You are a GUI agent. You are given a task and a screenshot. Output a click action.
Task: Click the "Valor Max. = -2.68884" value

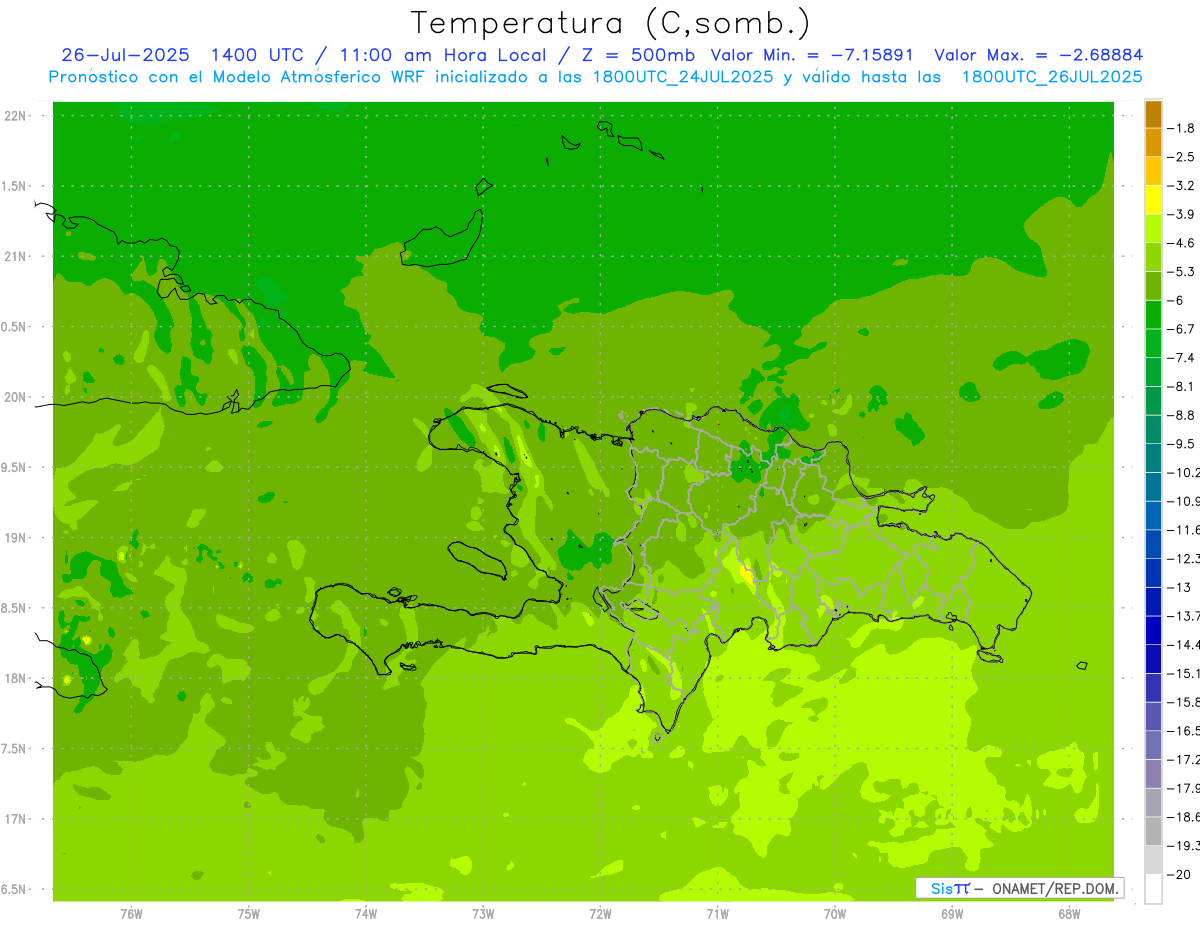[x=1039, y=55]
